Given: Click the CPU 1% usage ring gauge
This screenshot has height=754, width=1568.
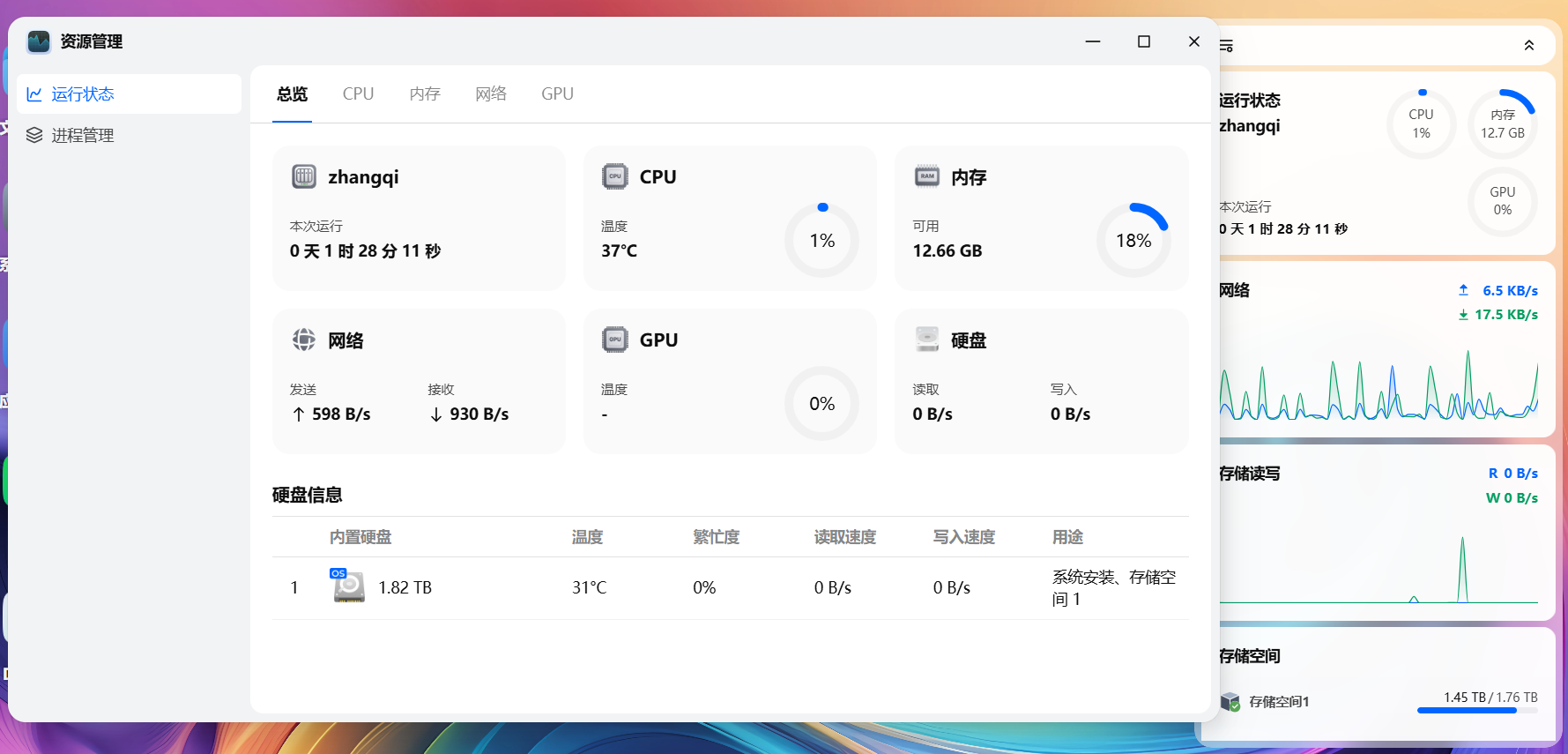Looking at the screenshot, I should coord(822,241).
